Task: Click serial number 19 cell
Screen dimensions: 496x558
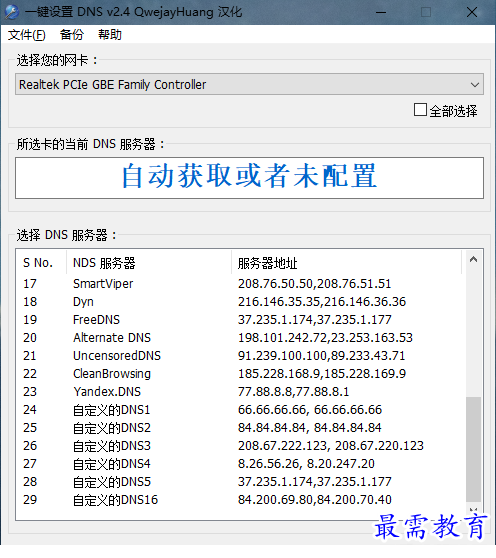Action: (x=30, y=320)
